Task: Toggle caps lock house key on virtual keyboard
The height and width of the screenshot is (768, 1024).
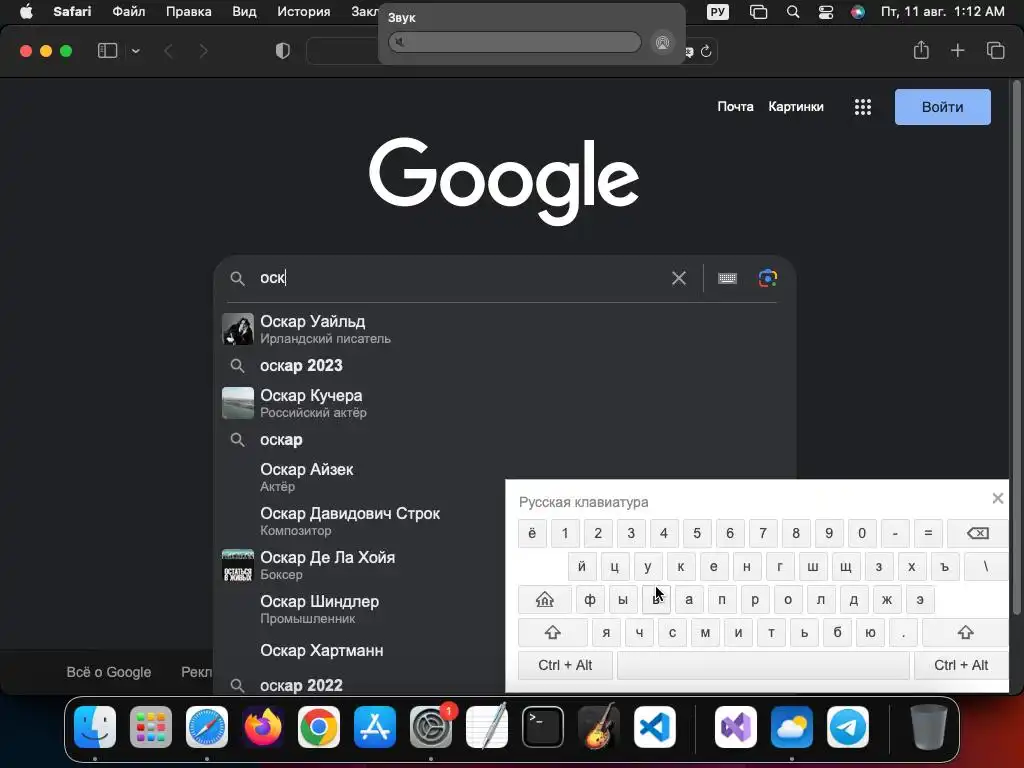Action: pos(545,600)
